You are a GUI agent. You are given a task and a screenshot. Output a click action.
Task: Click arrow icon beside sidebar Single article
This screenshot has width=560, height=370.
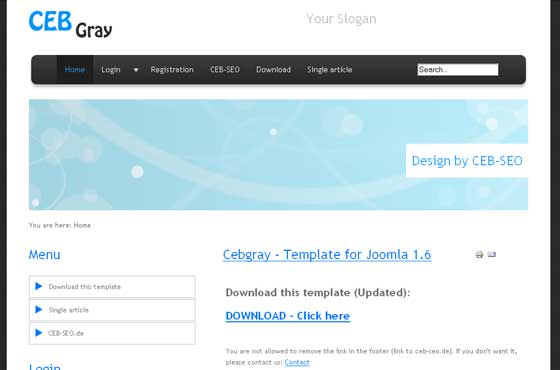(x=39, y=309)
